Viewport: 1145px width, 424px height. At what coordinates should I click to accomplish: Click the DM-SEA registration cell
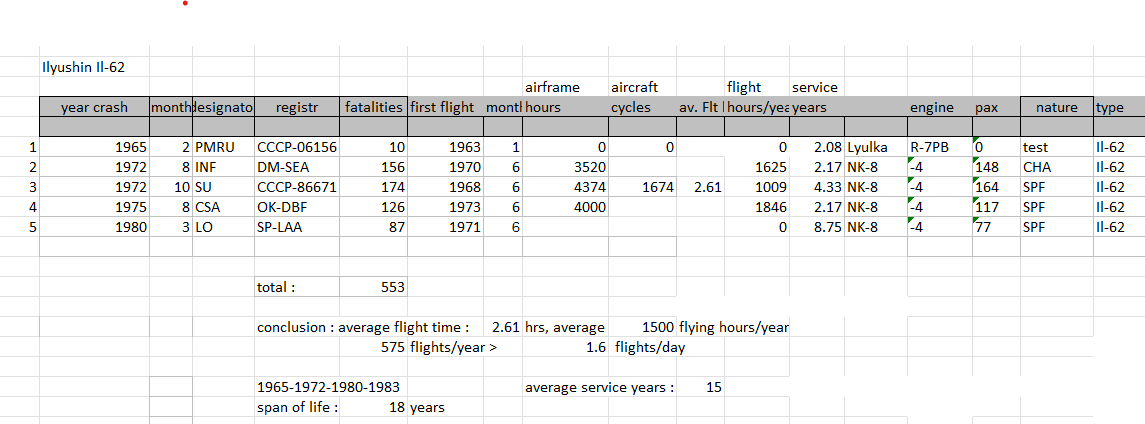(x=297, y=167)
